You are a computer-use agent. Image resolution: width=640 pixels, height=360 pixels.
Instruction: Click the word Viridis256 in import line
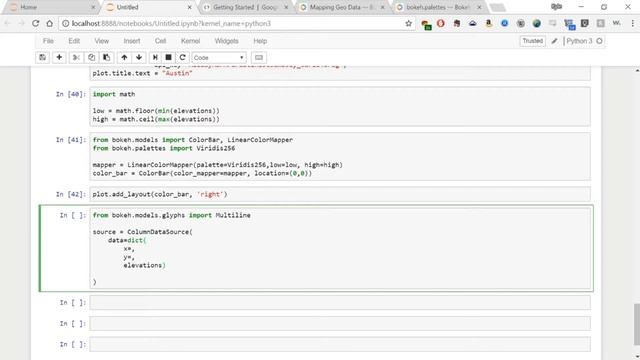(x=216, y=148)
